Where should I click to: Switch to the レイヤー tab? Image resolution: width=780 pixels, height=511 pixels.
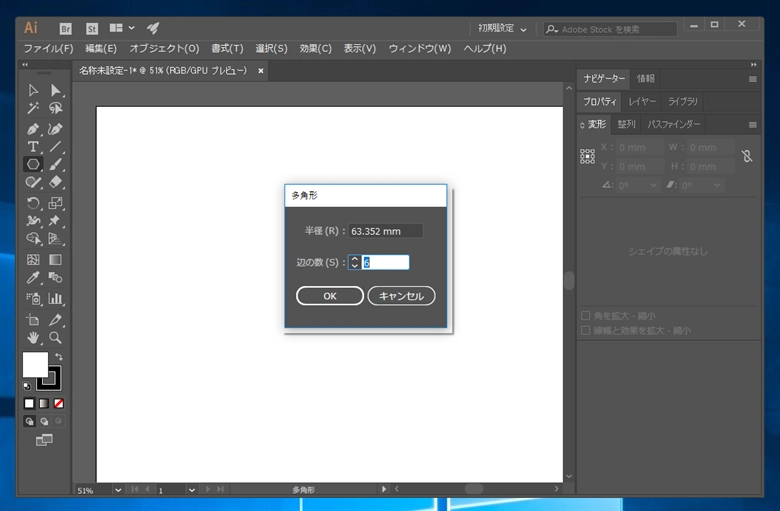point(642,102)
